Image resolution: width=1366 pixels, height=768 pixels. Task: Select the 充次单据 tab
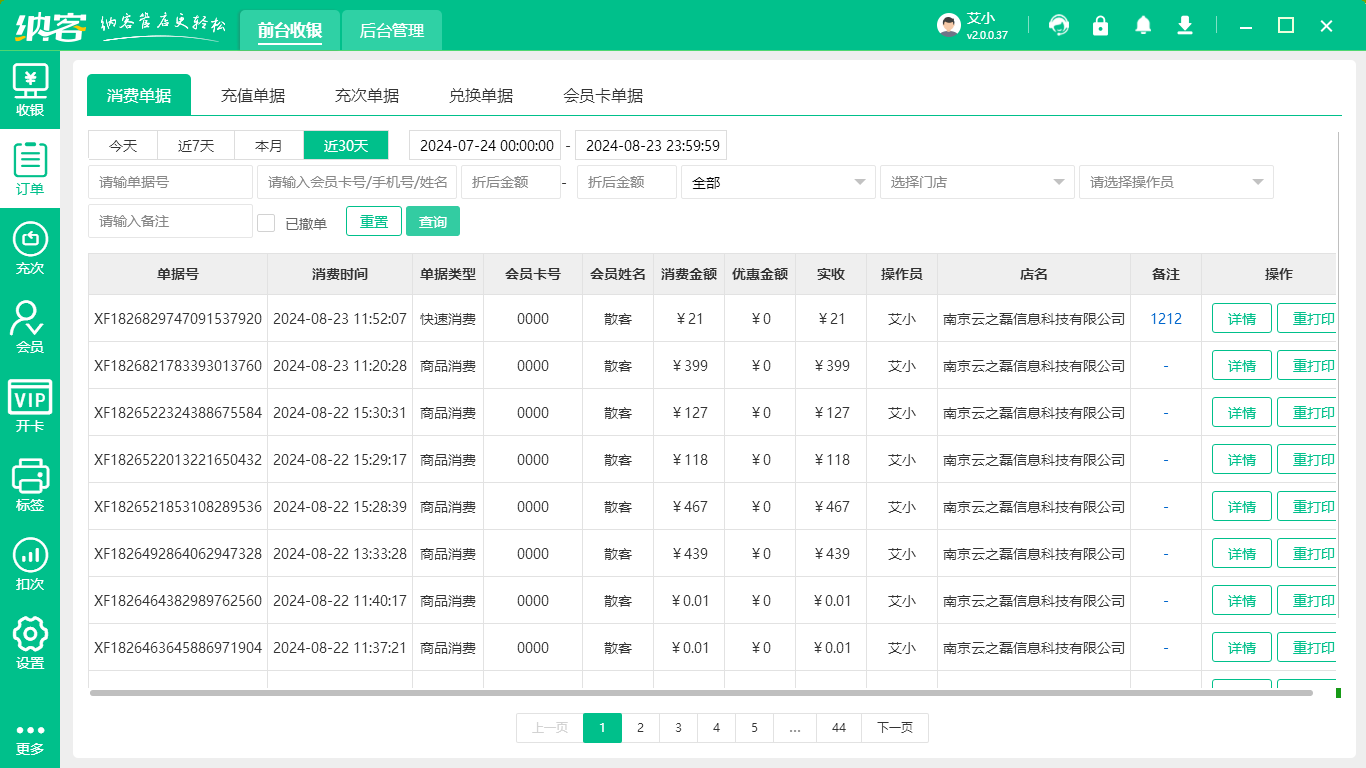367,95
